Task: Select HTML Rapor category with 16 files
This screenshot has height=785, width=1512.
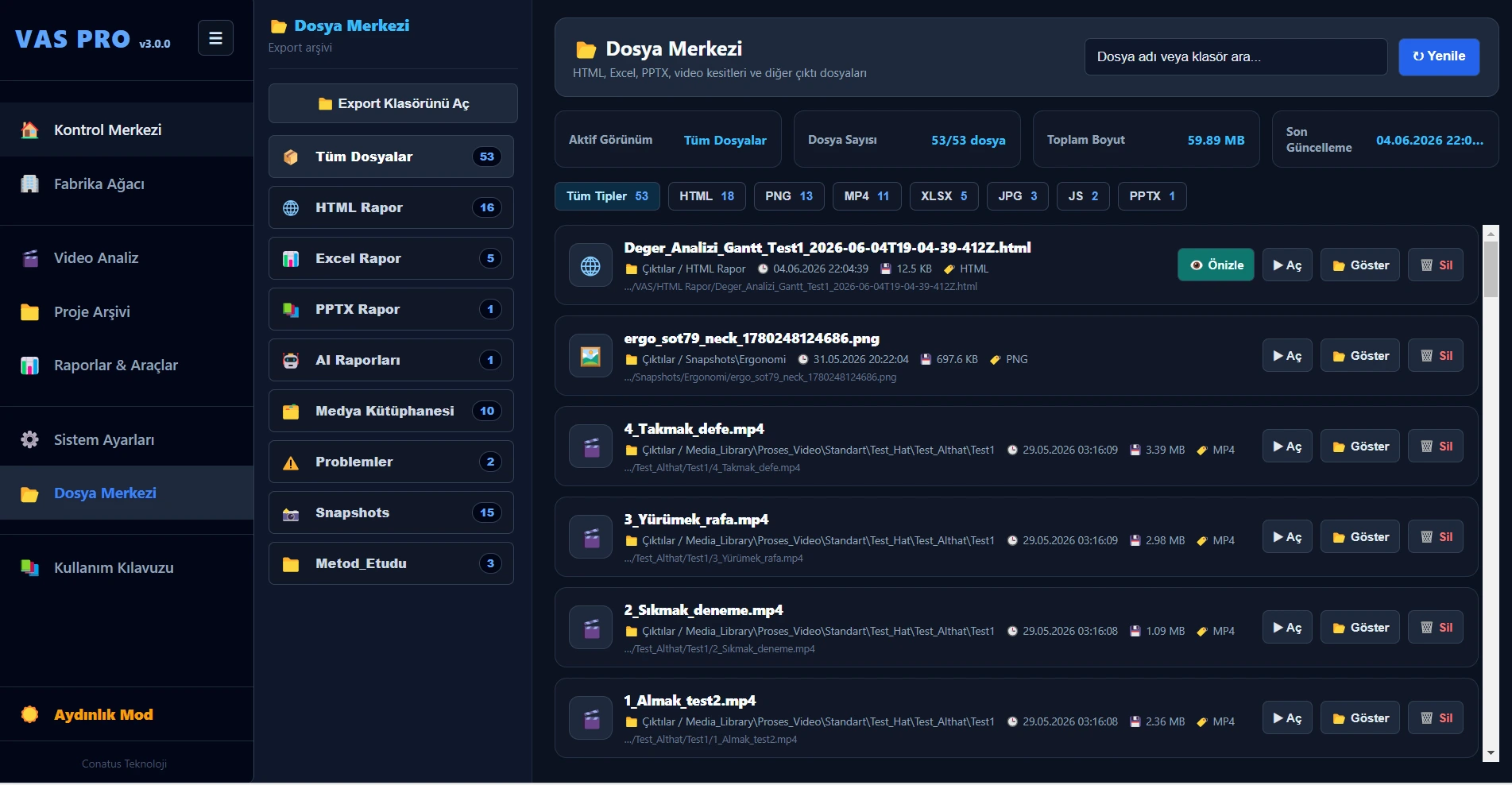Action: point(391,207)
